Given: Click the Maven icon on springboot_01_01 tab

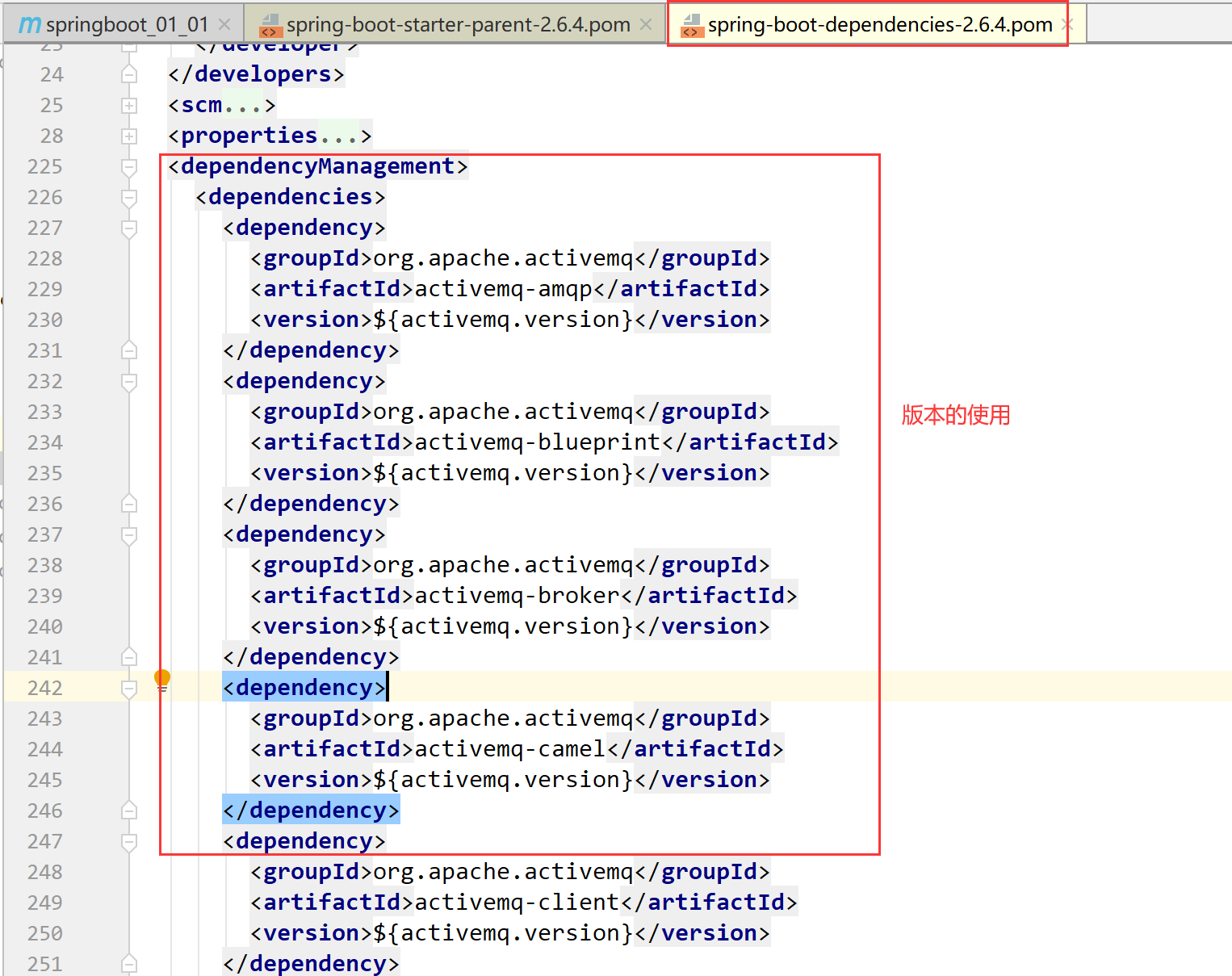Looking at the screenshot, I should (29, 25).
